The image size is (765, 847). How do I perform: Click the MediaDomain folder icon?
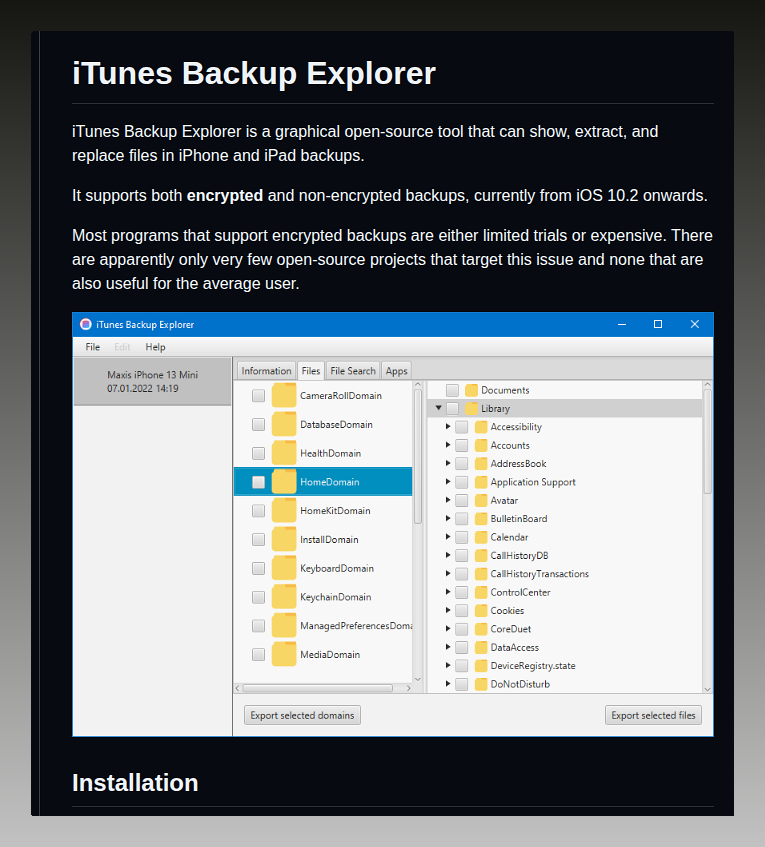284,654
